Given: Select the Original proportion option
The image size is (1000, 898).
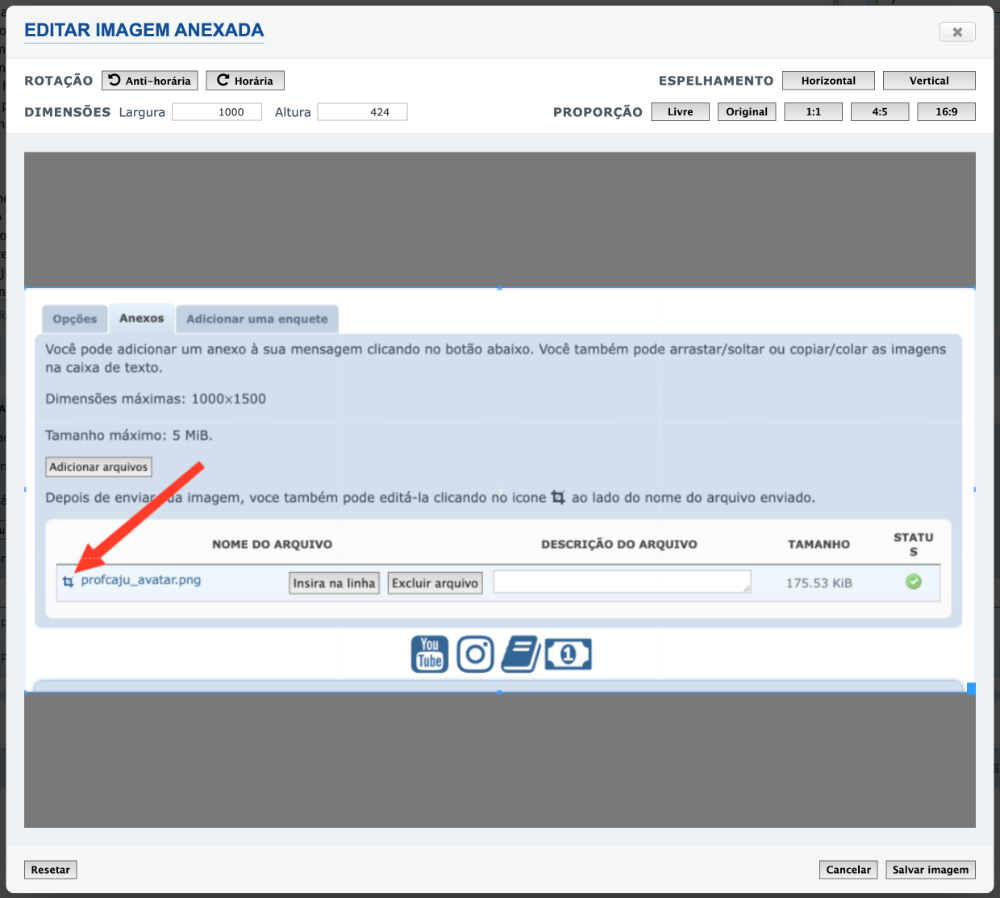Looking at the screenshot, I should 747,112.
